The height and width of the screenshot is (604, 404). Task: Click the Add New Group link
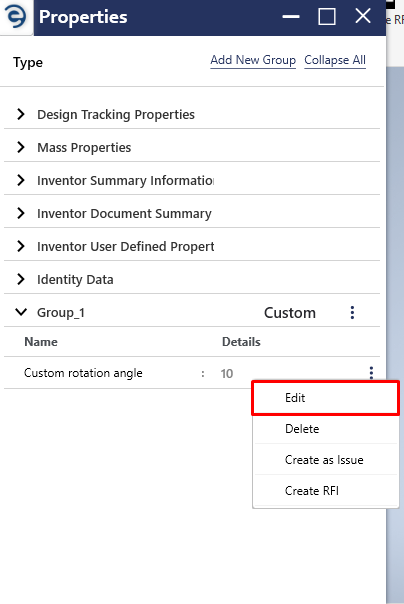(x=253, y=60)
